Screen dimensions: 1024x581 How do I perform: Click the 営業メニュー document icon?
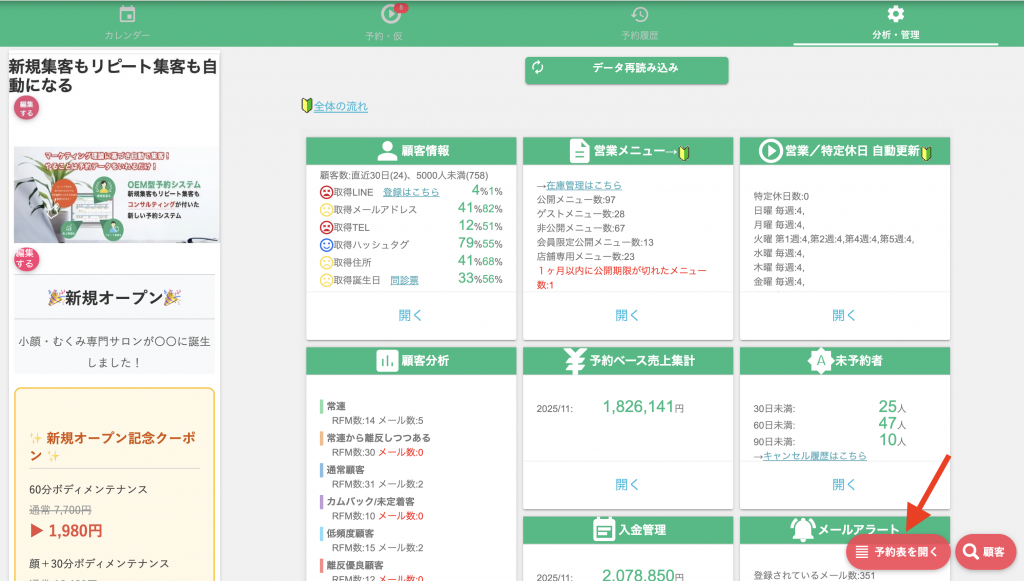(579, 151)
